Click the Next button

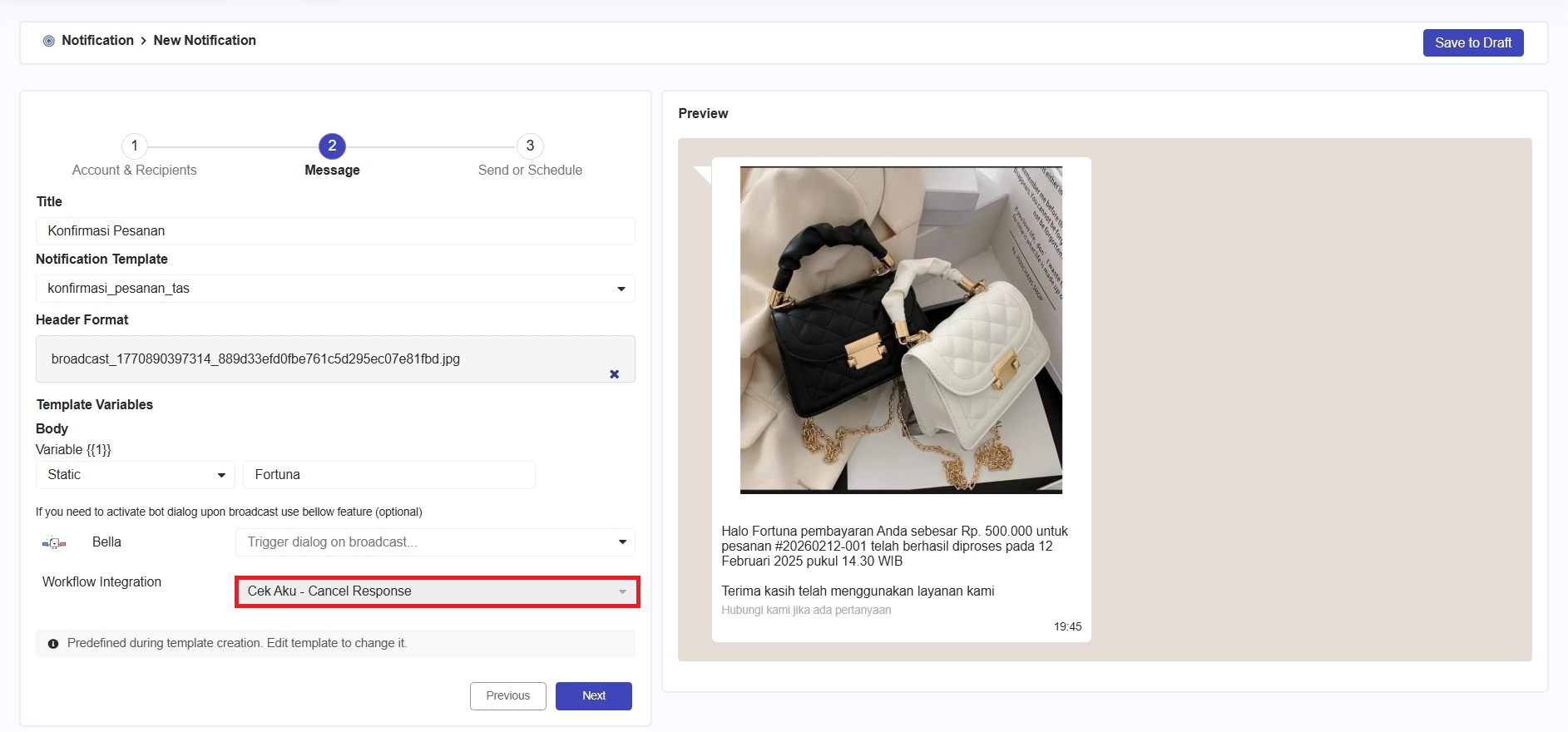click(x=593, y=696)
